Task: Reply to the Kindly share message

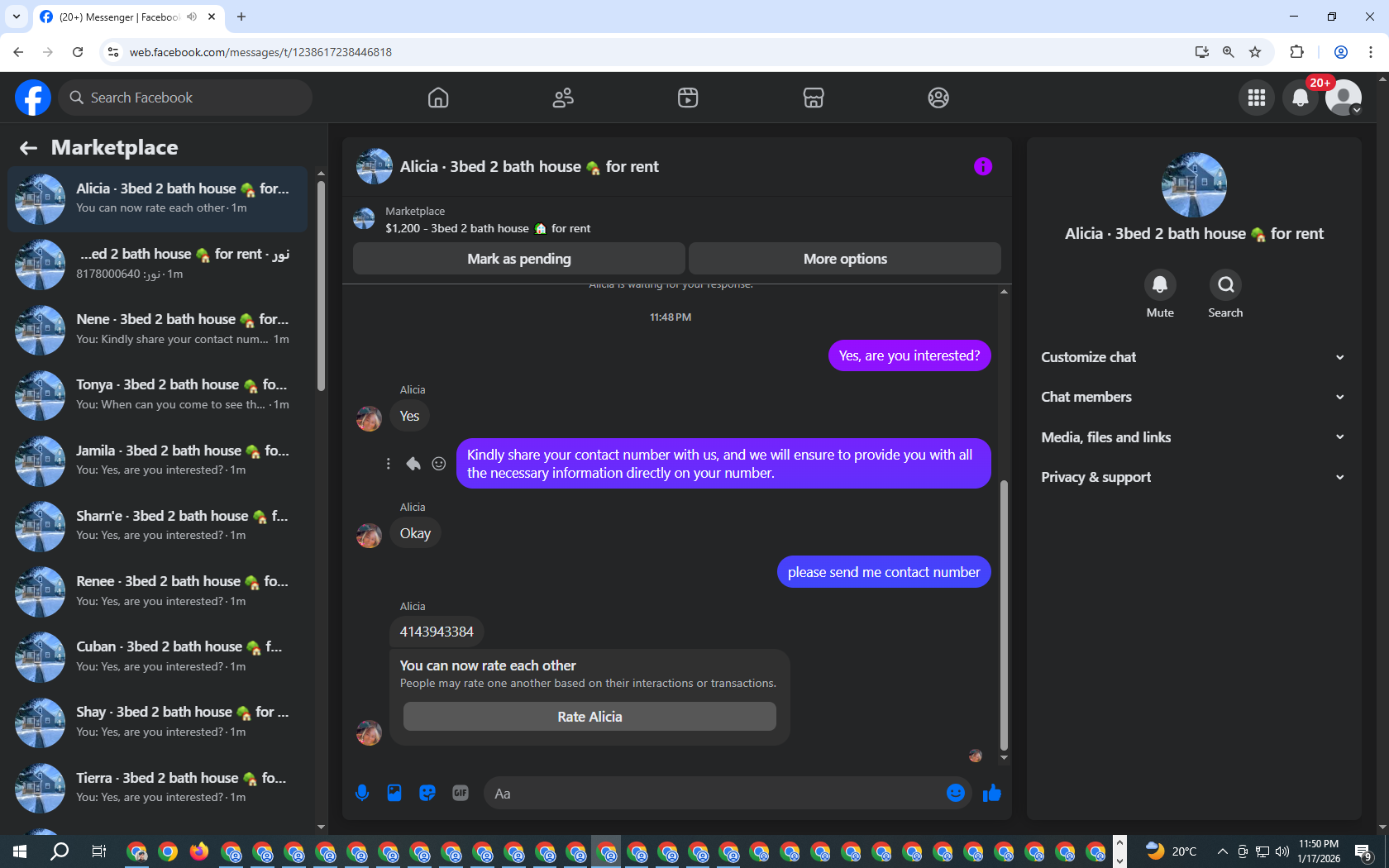Action: pyautogui.click(x=413, y=464)
